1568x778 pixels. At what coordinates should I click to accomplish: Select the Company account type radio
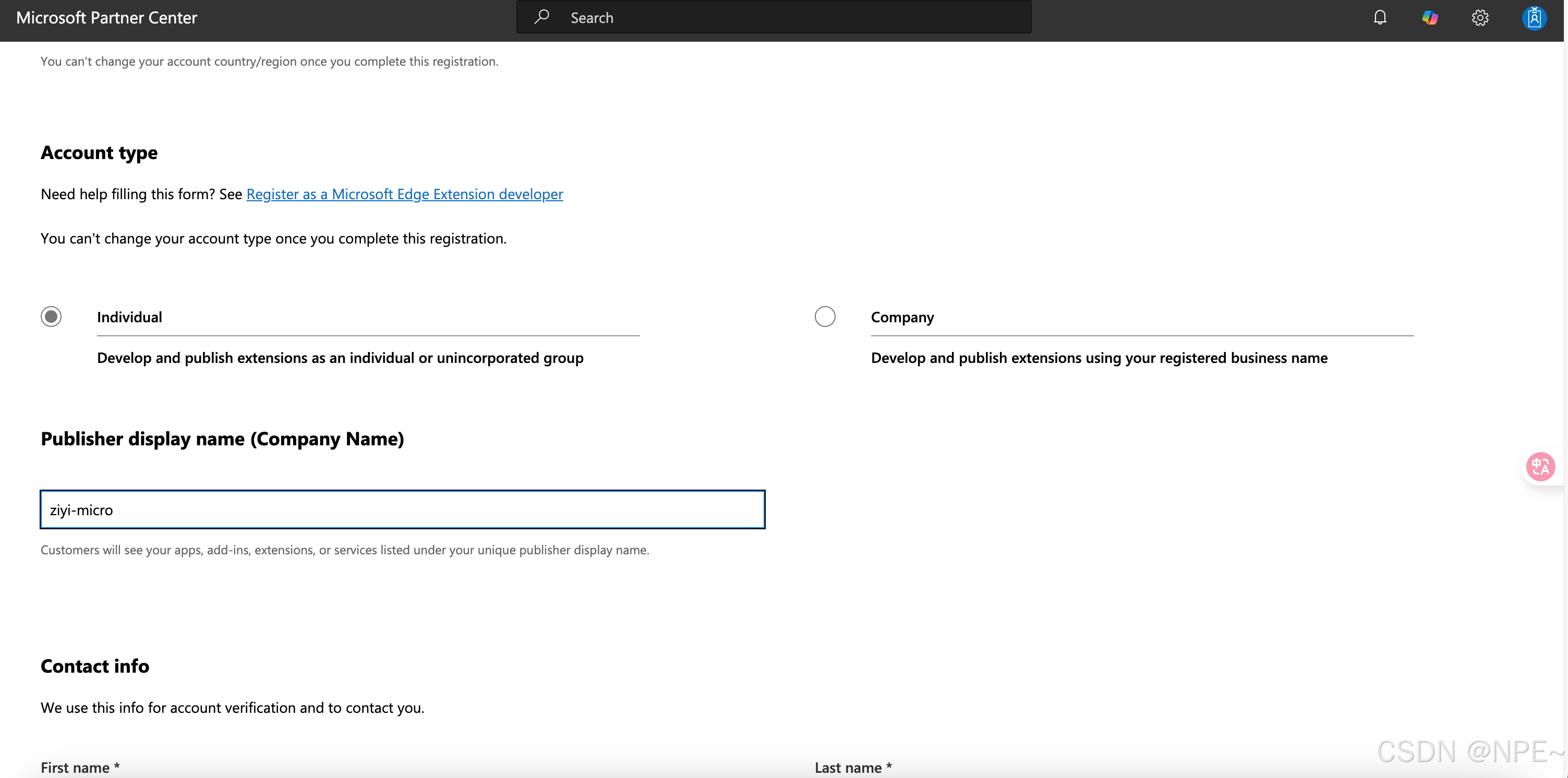825,317
